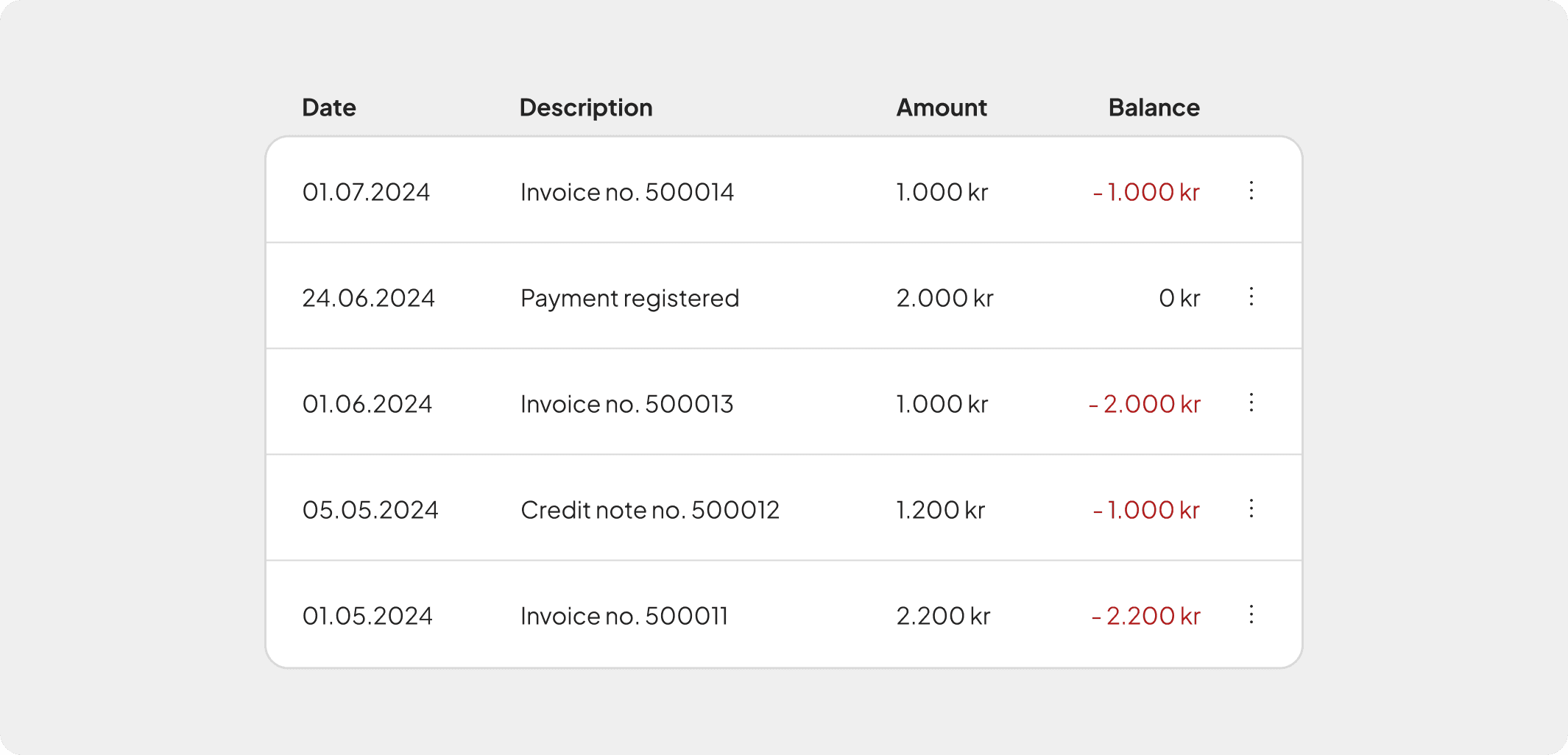Click amount 2.000 kr for Payment registered
Screen dimensions: 1568x755
pos(945,298)
